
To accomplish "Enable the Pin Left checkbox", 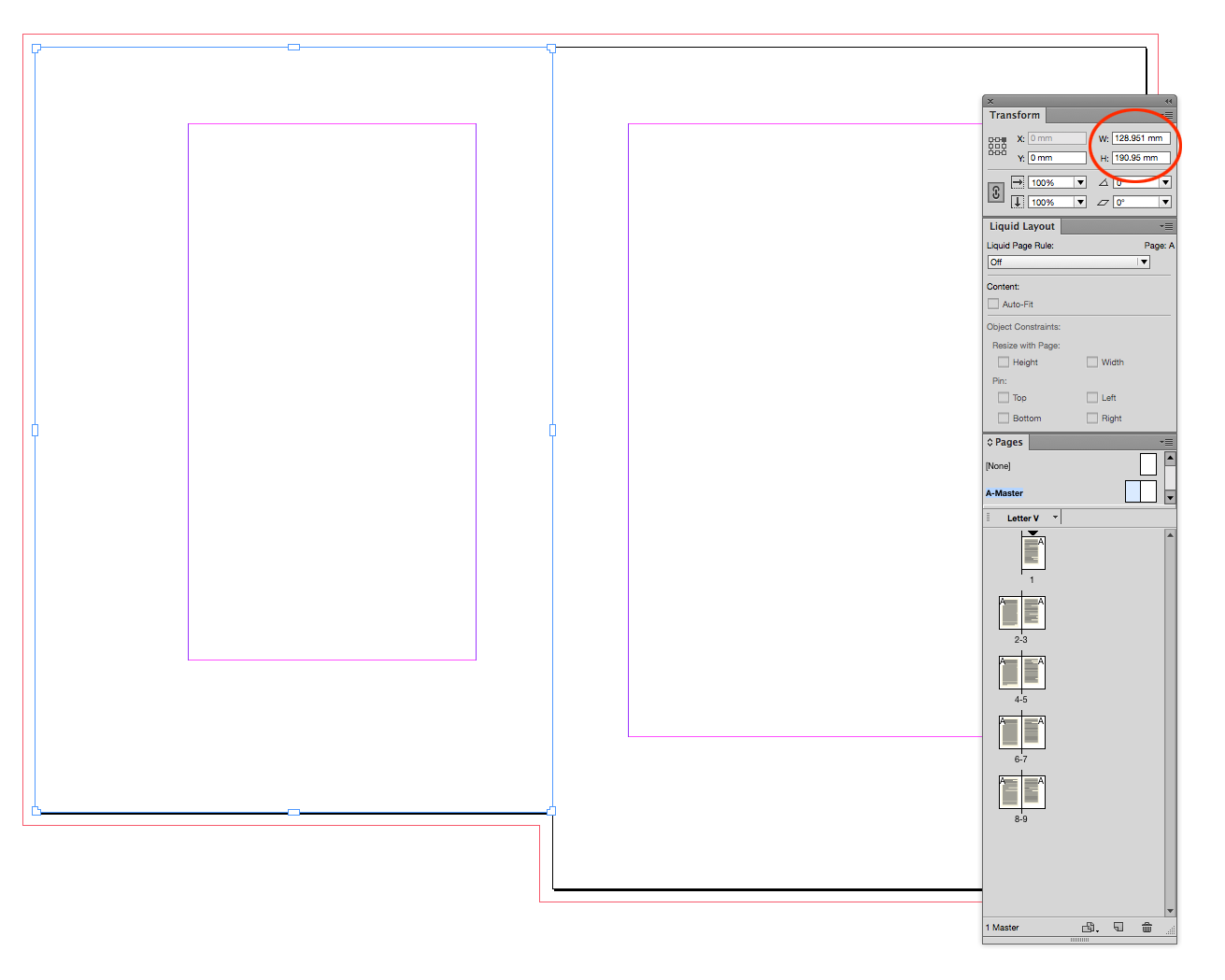I will pos(1092,397).
